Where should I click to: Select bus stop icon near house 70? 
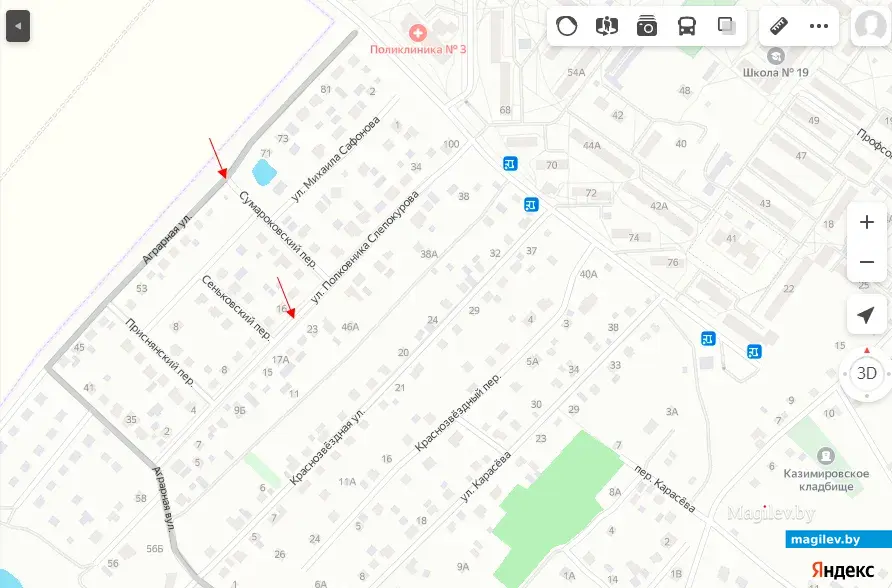click(x=510, y=164)
